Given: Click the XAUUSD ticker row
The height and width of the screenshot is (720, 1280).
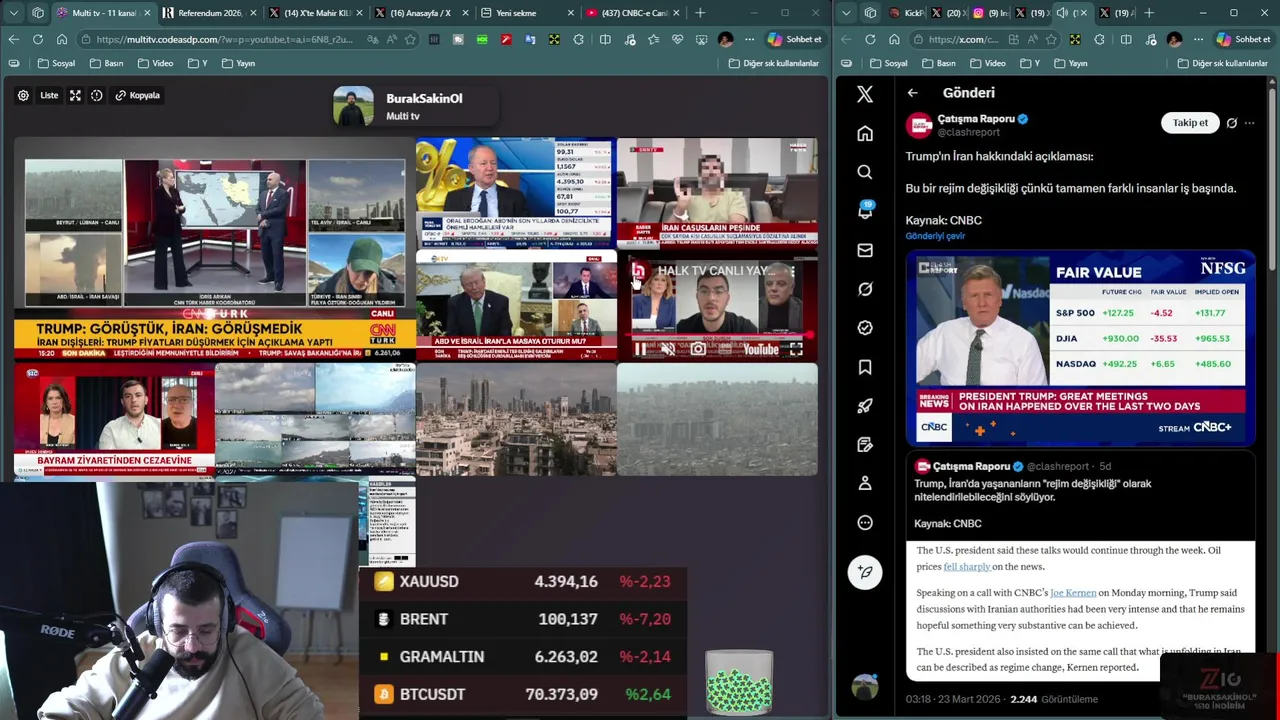Looking at the screenshot, I should [523, 581].
